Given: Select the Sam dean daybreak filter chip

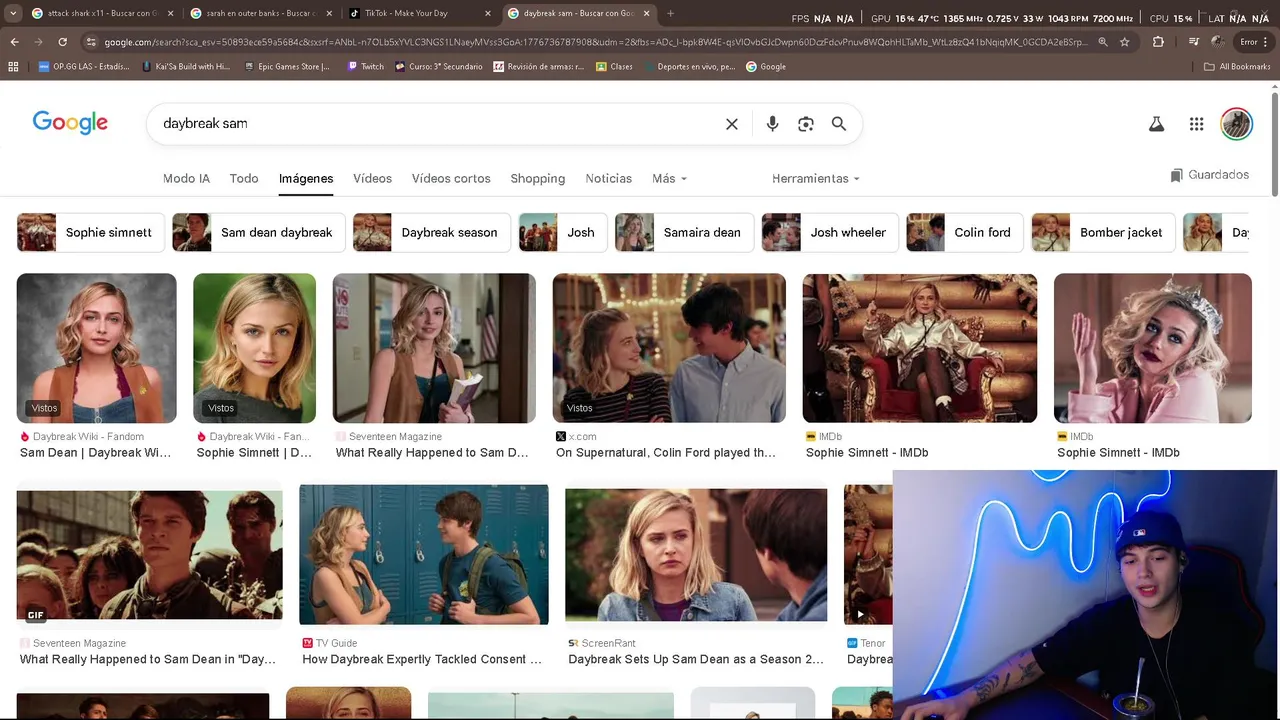Looking at the screenshot, I should click(258, 233).
